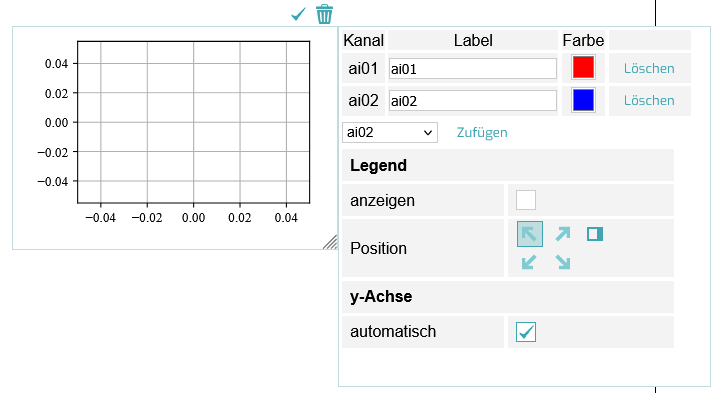Open the ai02 channel dropdown

(x=390, y=133)
